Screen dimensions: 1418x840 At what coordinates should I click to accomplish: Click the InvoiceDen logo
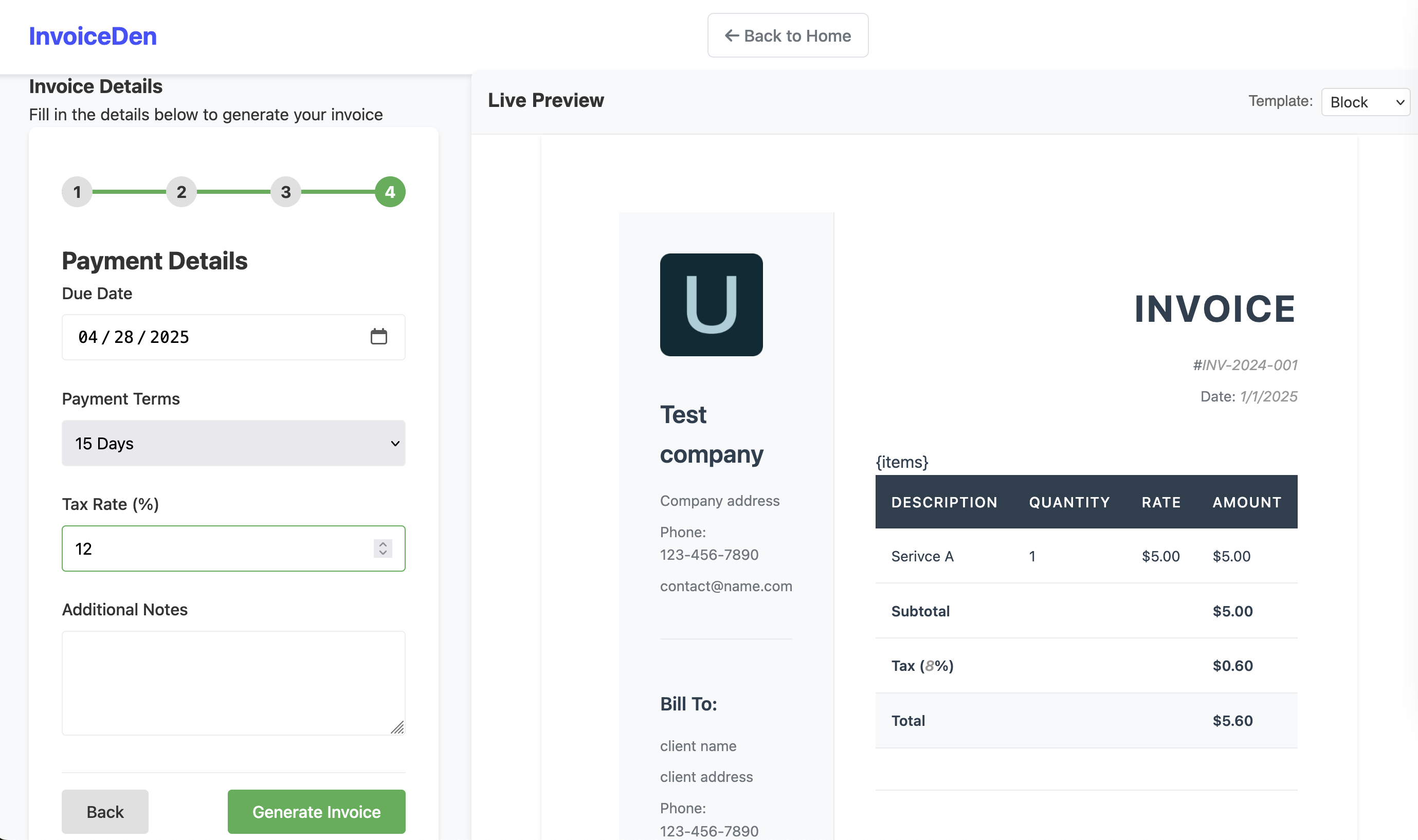coord(92,35)
